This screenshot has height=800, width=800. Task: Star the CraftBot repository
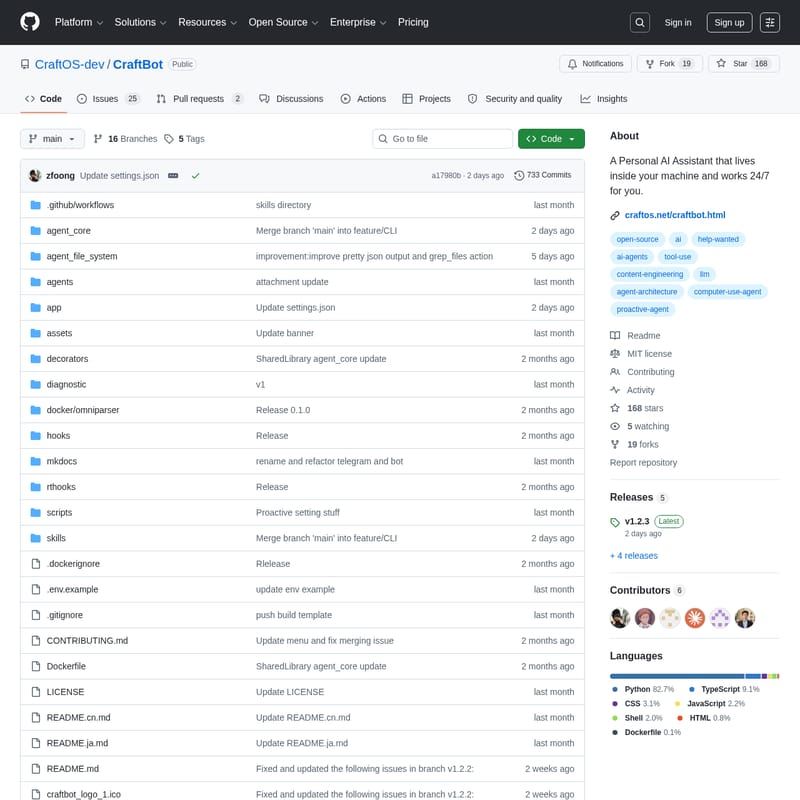coord(733,64)
